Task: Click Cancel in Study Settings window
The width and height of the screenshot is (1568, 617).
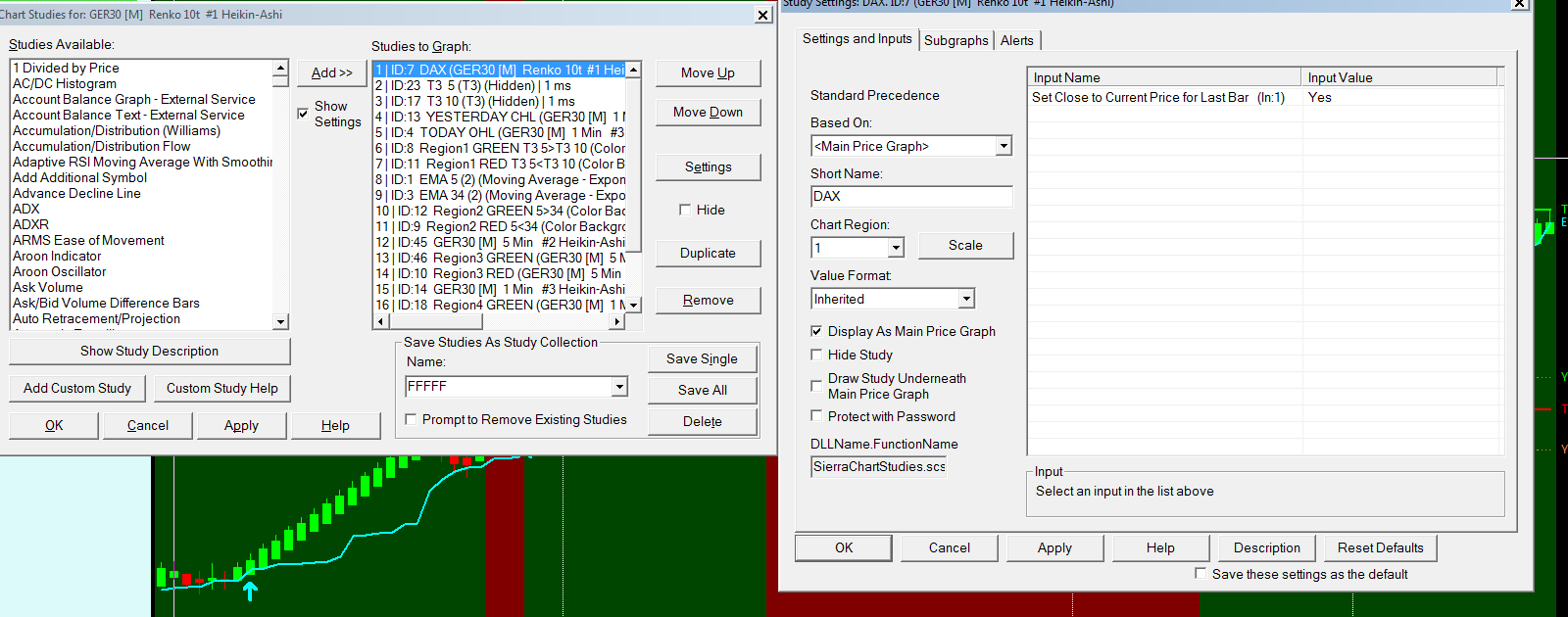Action: click(x=950, y=547)
